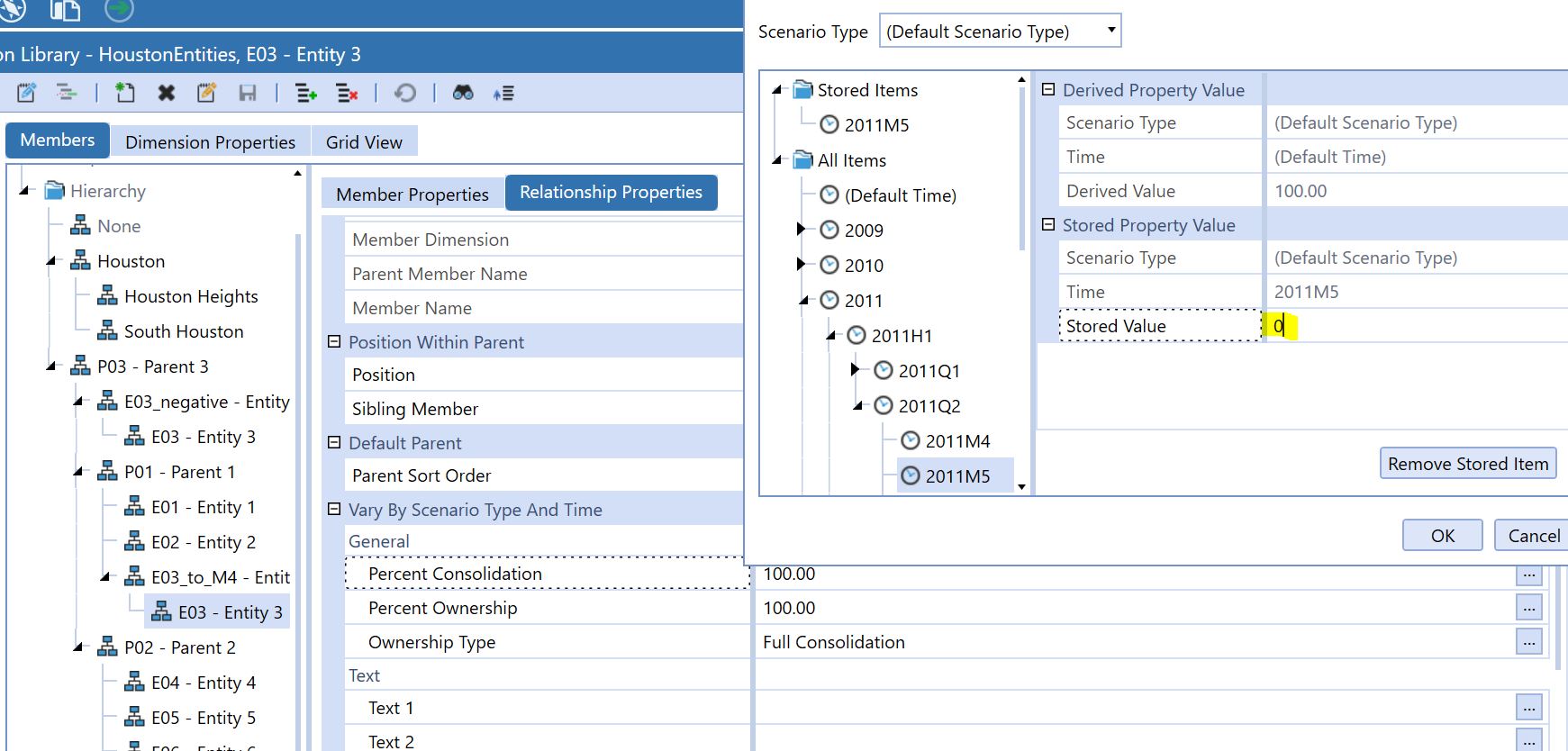Click the Create Member new-document icon
Viewport: 1568px width, 751px height.
pos(125,93)
